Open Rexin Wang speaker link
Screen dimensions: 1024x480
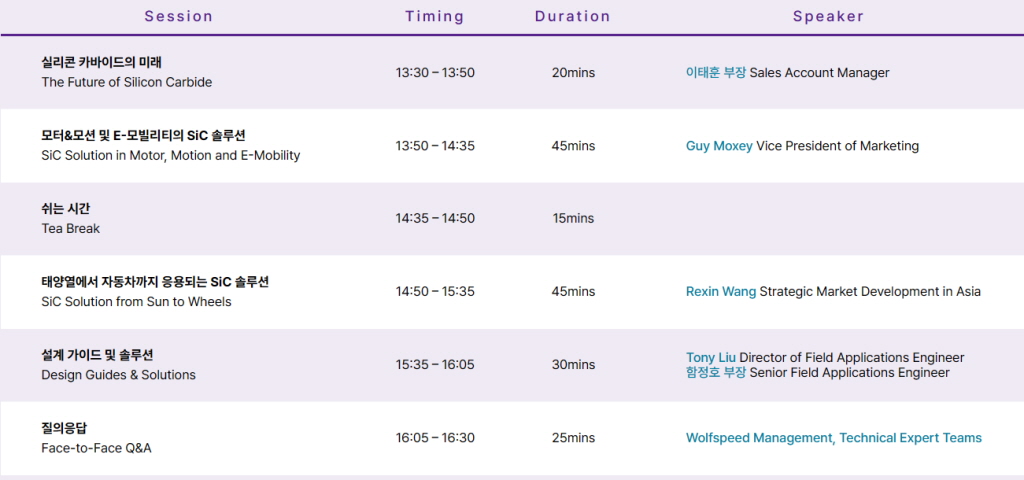point(720,292)
